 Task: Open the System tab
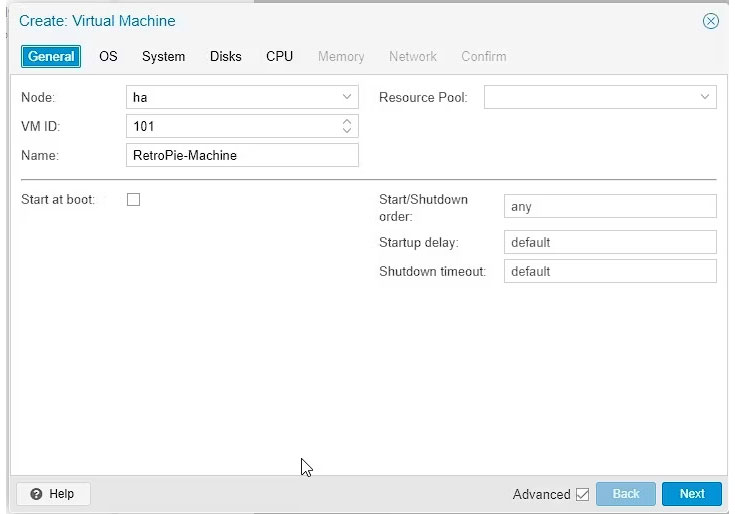(x=163, y=56)
